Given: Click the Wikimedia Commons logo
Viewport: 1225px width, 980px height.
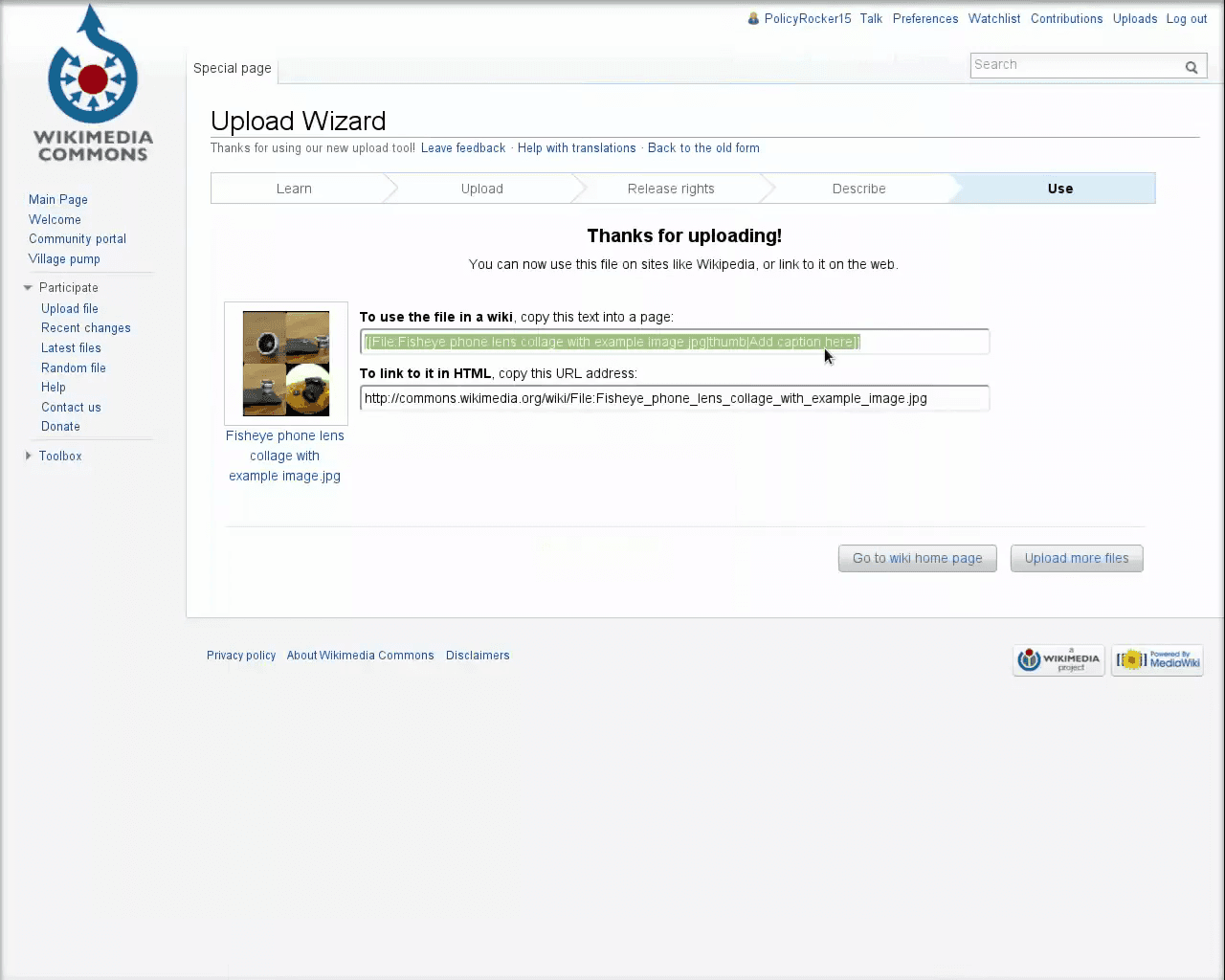Looking at the screenshot, I should [x=93, y=83].
